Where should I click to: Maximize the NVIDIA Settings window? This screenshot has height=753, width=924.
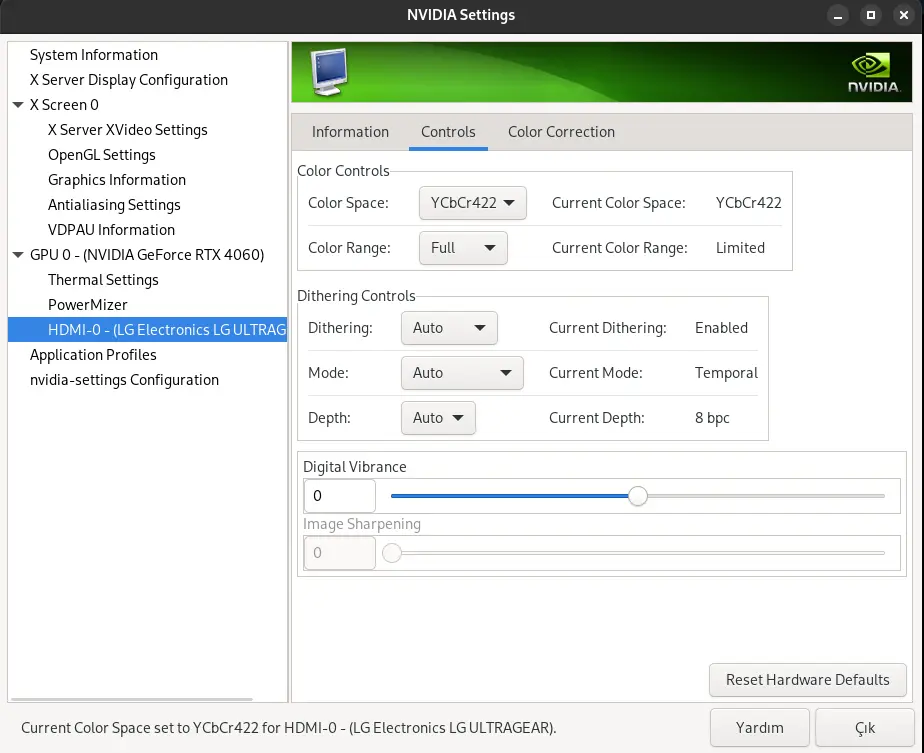point(870,15)
